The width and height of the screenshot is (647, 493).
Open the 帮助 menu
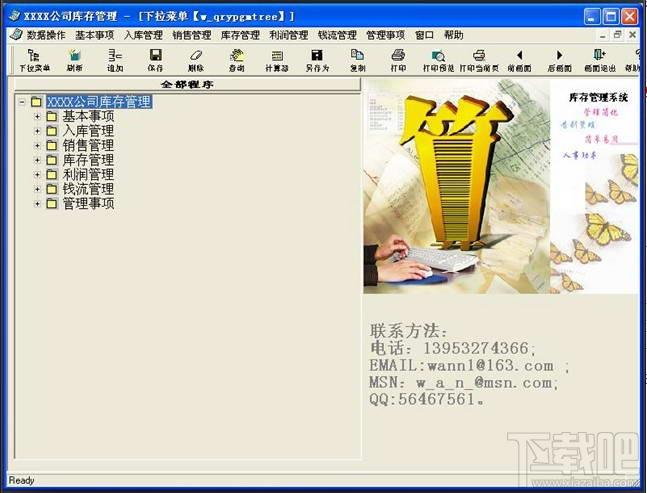(454, 35)
